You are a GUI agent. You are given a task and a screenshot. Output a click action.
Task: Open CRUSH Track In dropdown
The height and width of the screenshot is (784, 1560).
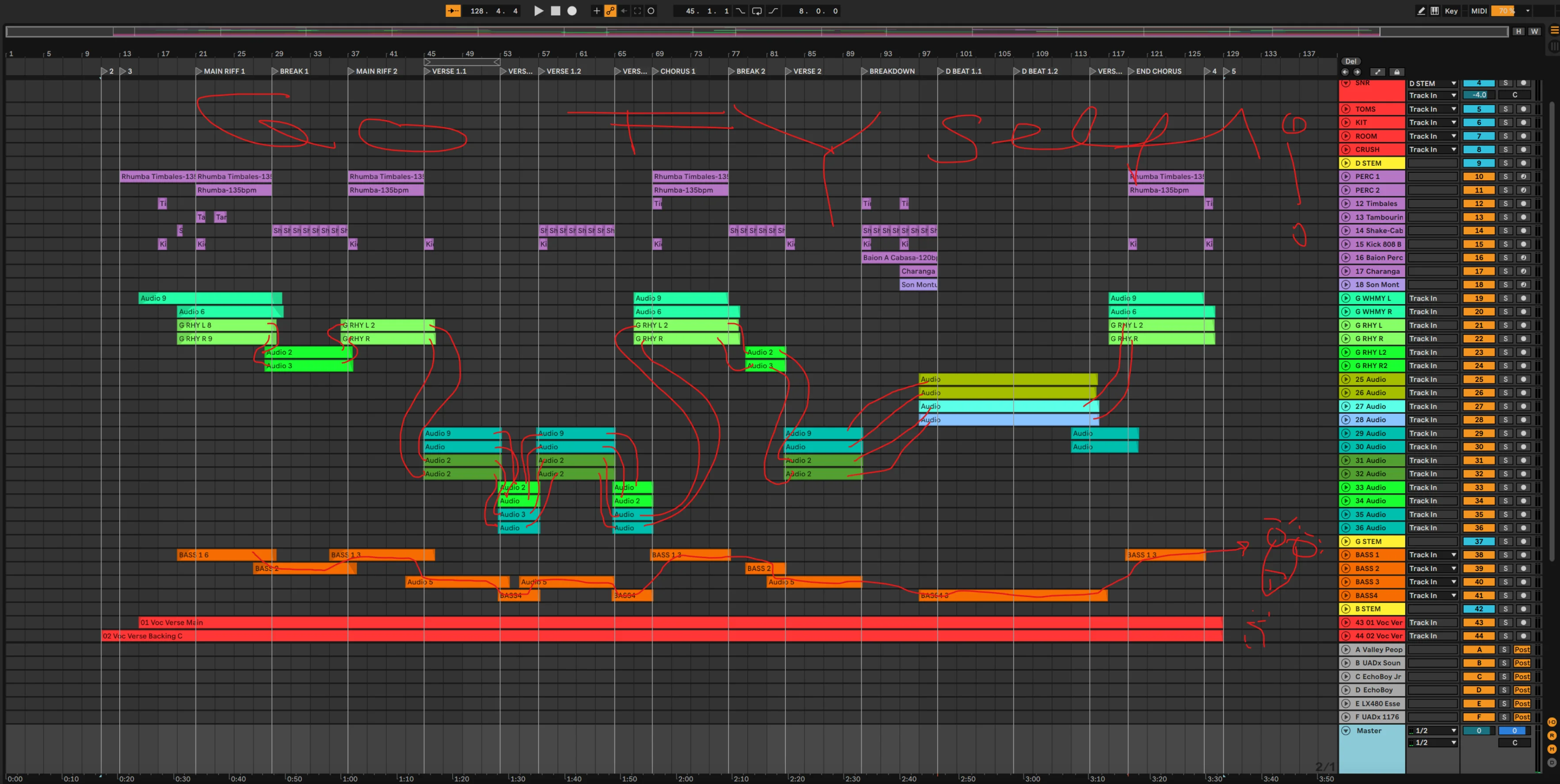[1432, 149]
